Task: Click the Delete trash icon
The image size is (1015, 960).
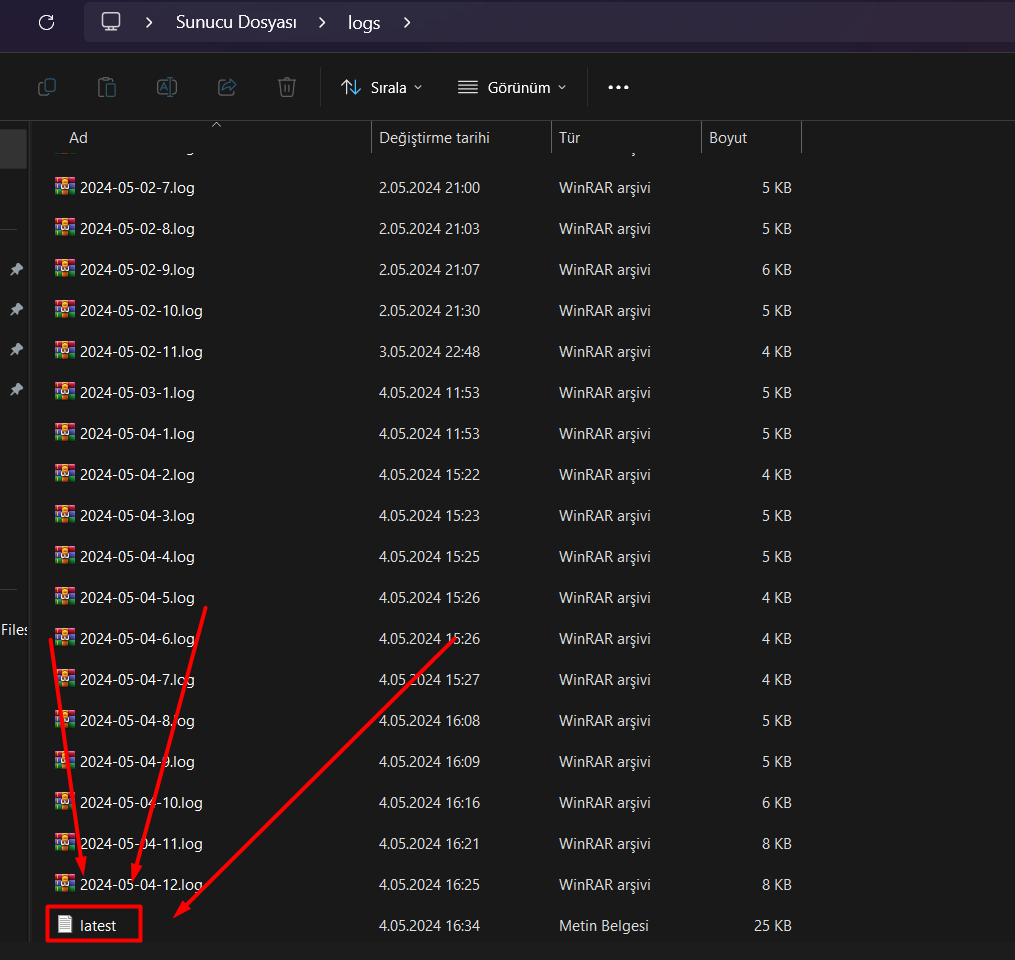Action: (x=287, y=87)
